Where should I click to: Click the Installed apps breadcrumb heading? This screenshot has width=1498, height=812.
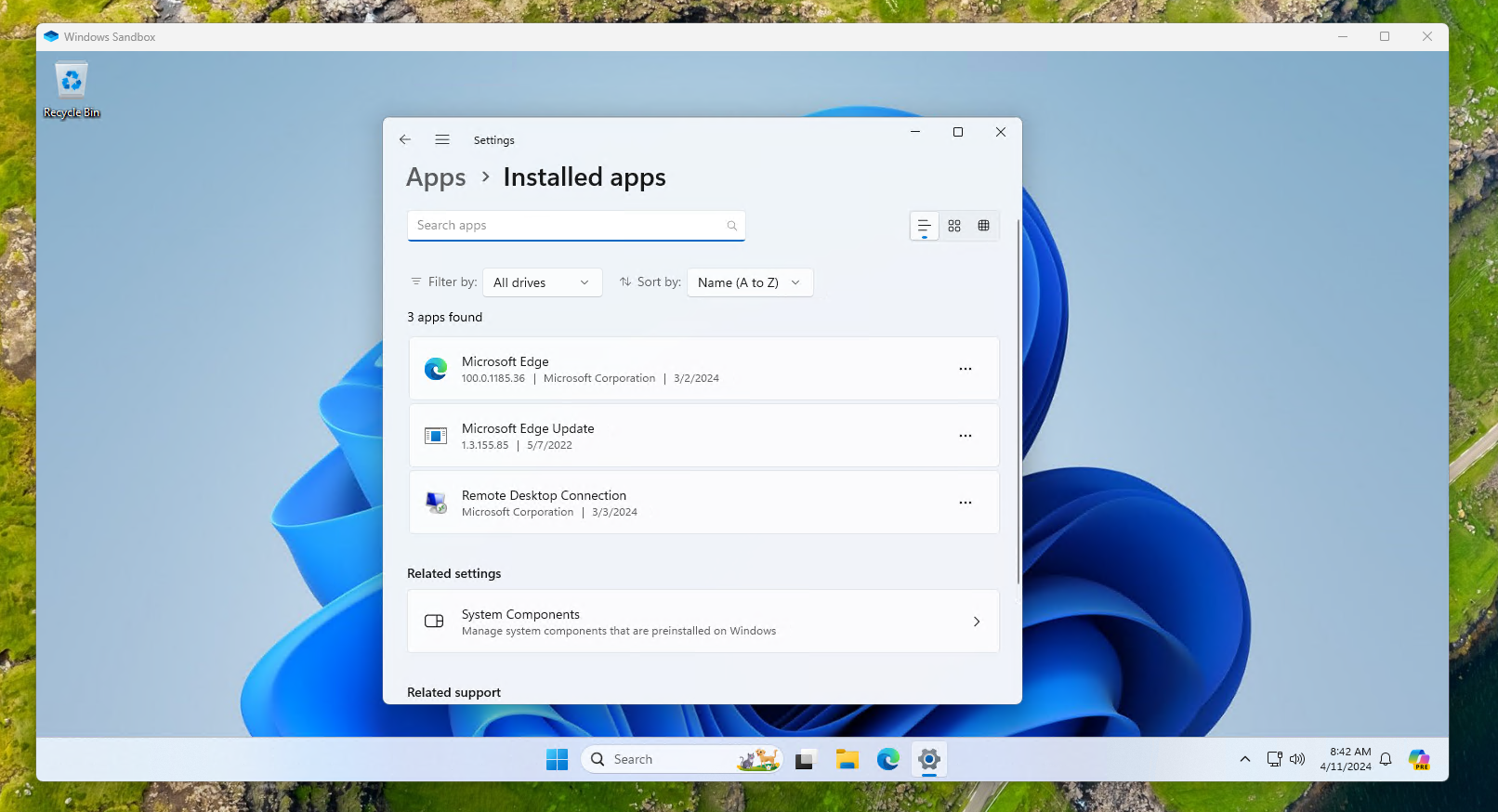point(585,177)
